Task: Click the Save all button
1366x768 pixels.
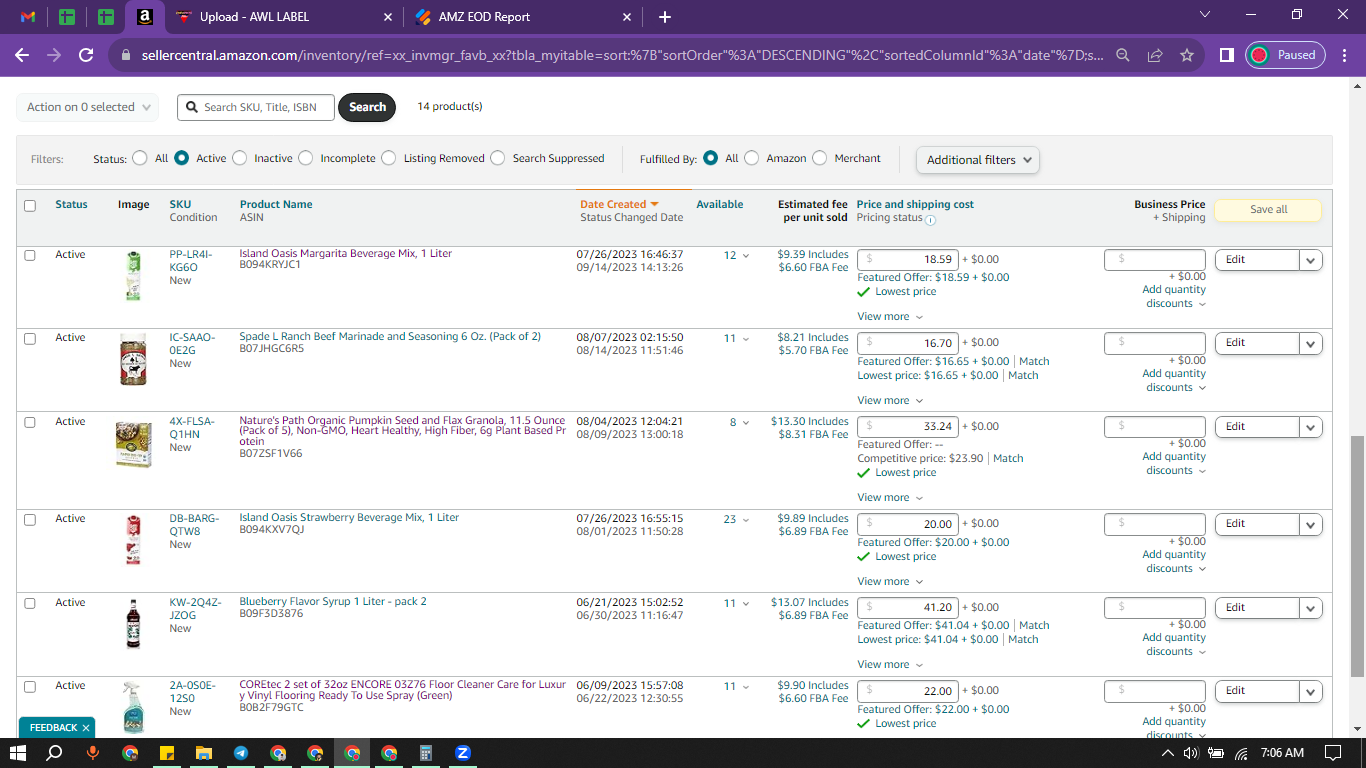Action: point(1268,210)
